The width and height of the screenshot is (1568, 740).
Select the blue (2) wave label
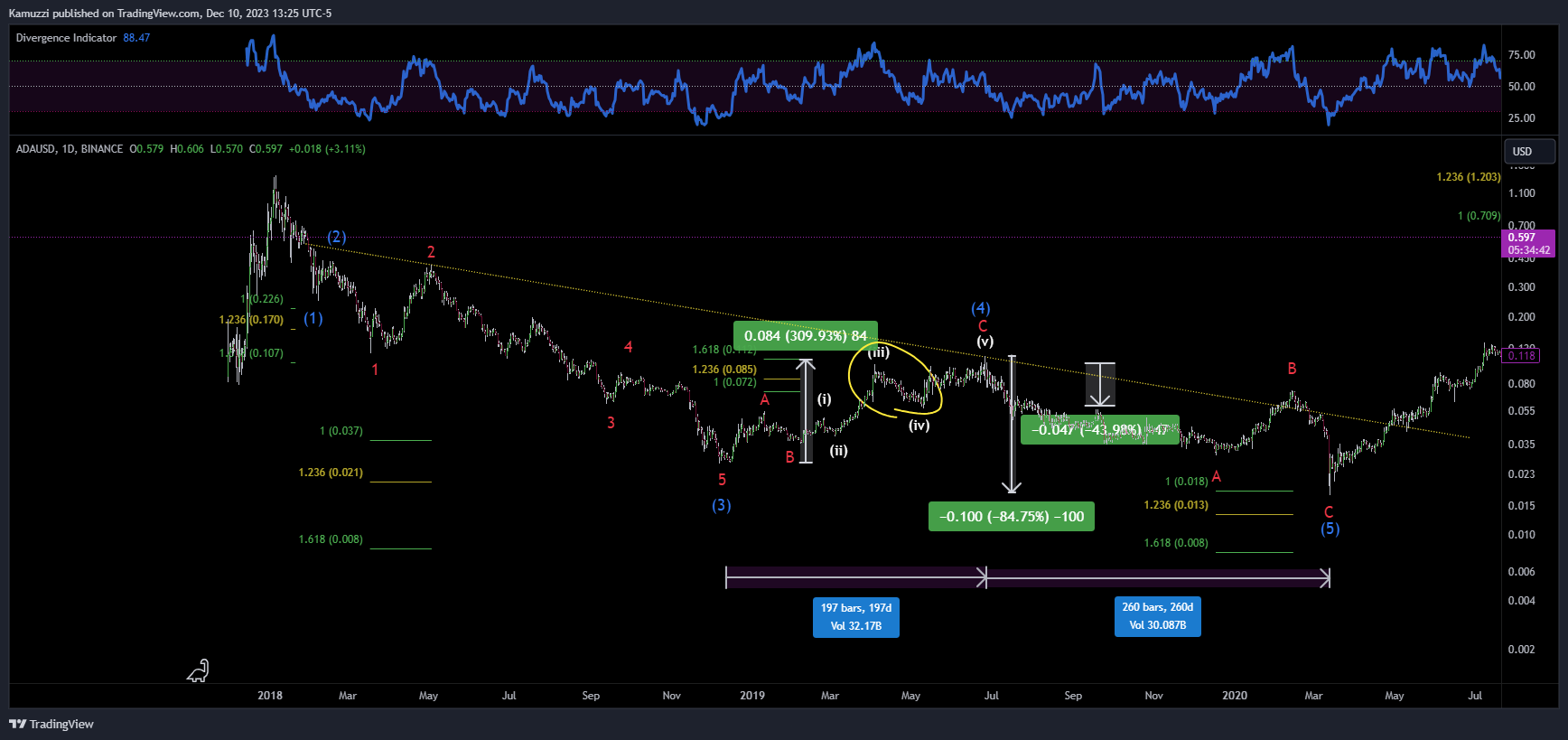coord(337,237)
